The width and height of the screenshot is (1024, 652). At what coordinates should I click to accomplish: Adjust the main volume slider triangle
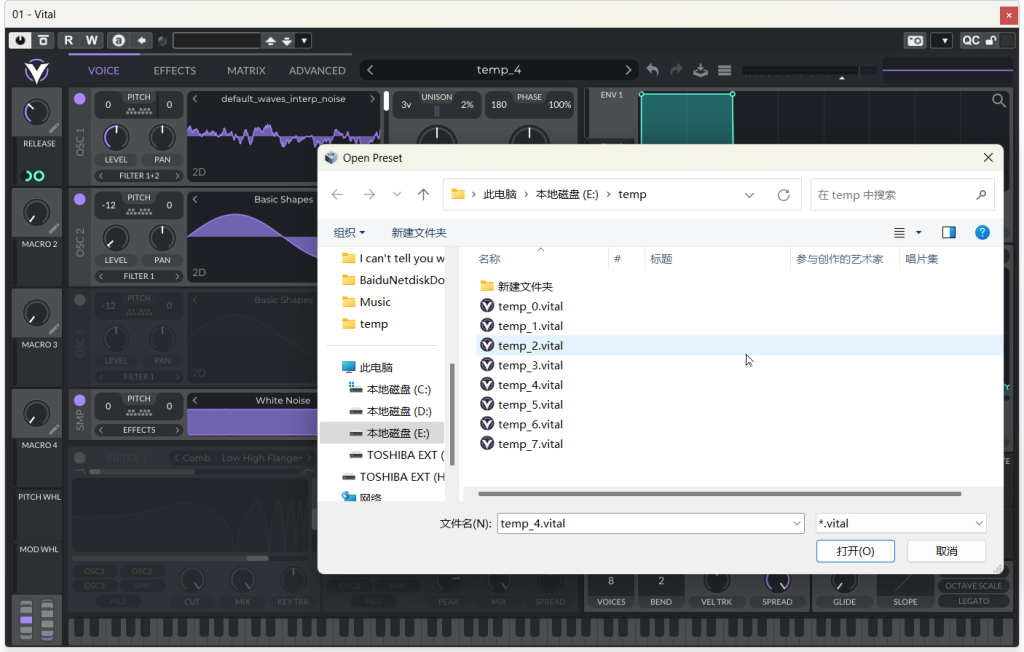click(x=842, y=78)
